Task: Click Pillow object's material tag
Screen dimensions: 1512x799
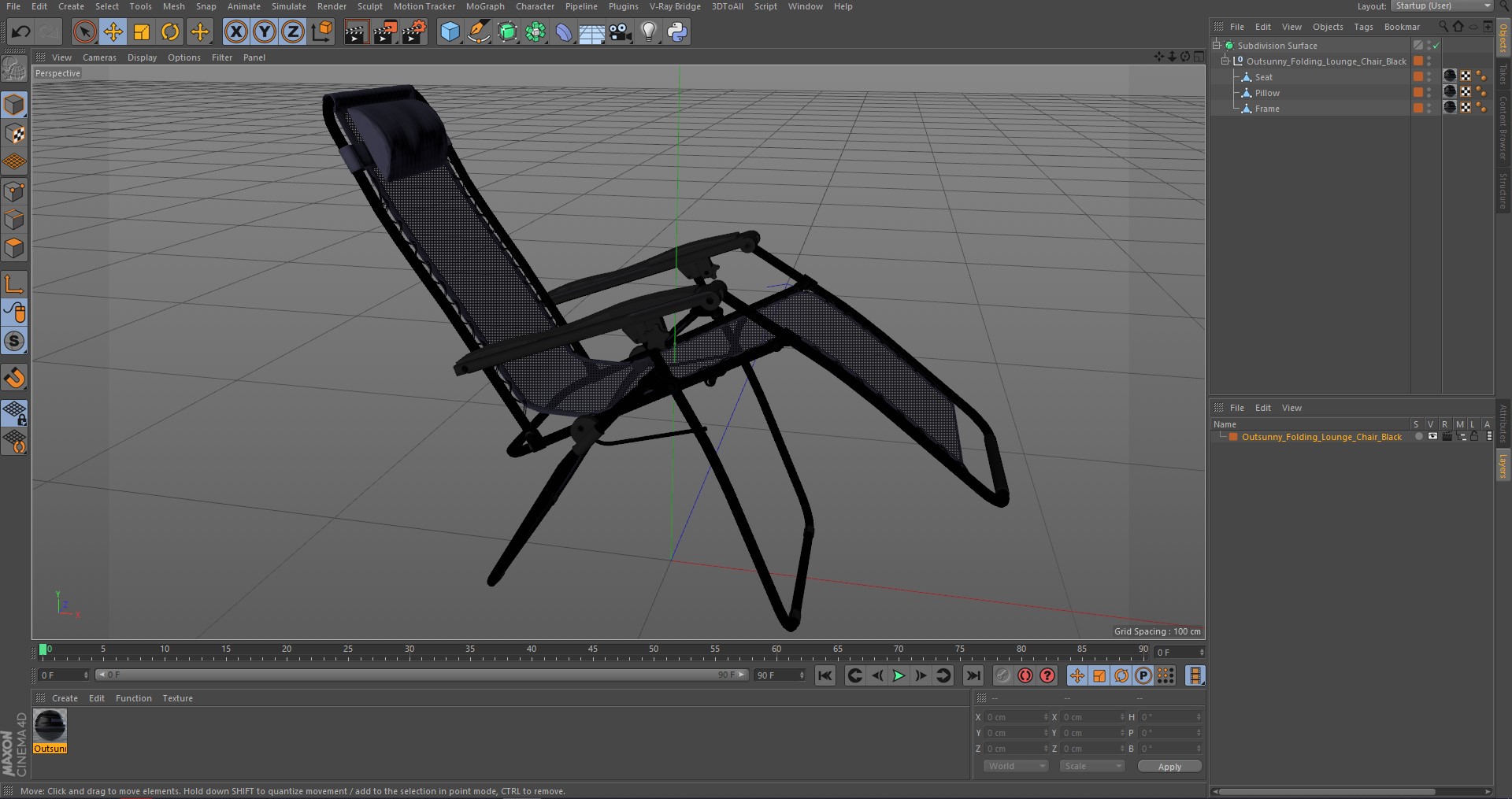Action: pyautogui.click(x=1450, y=92)
